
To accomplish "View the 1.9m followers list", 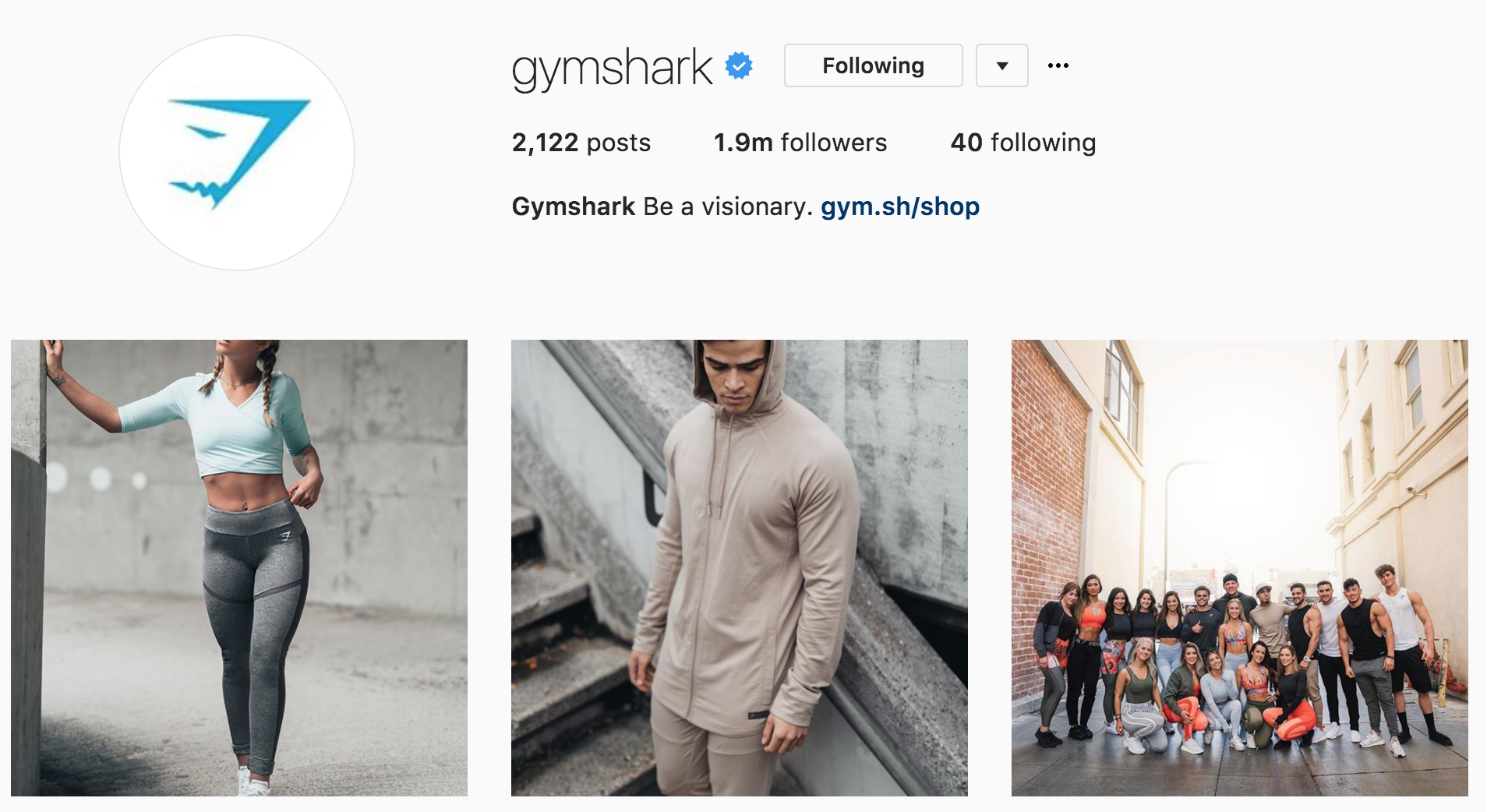I will click(x=800, y=143).
